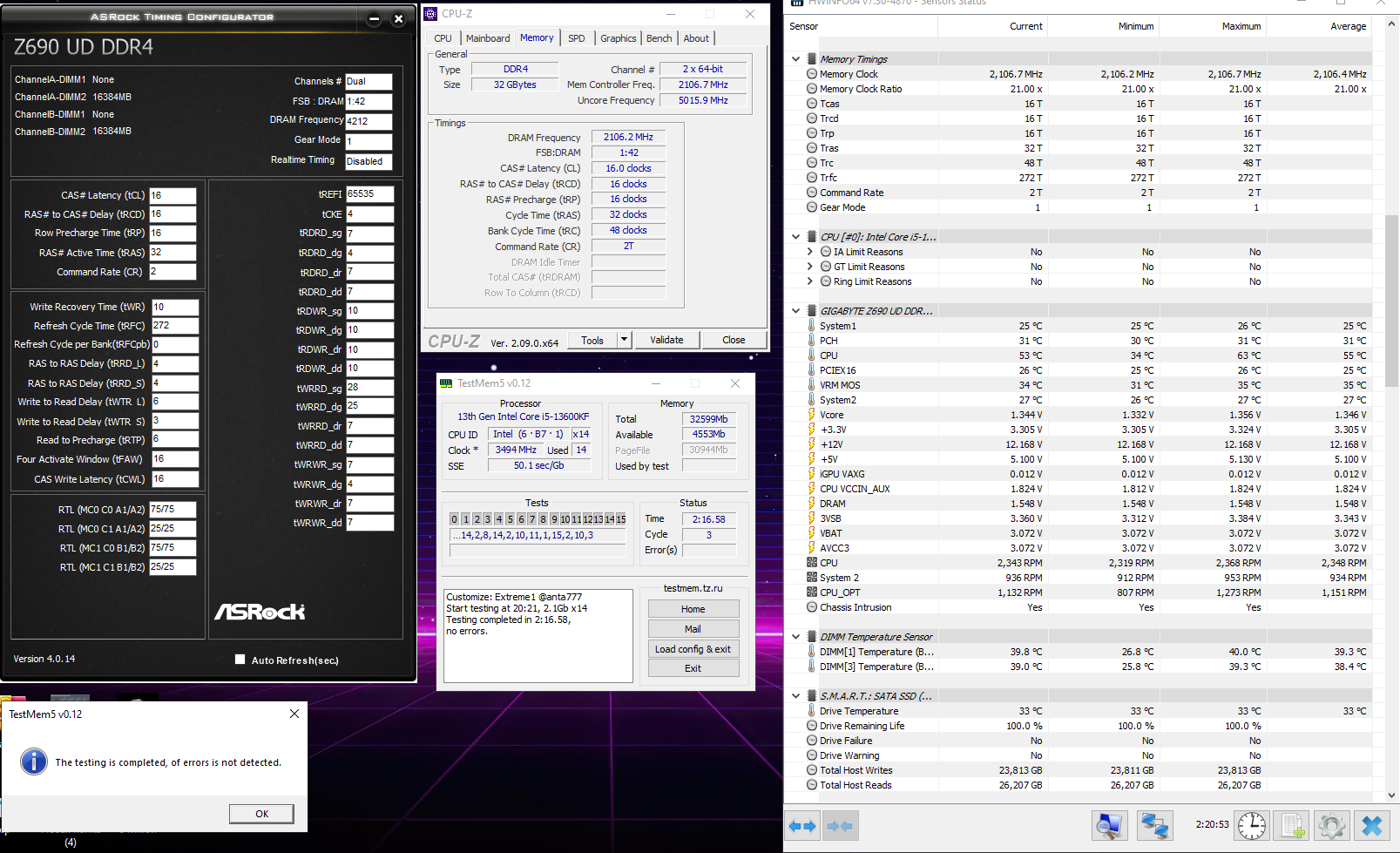Image resolution: width=1400 pixels, height=853 pixels.
Task: Click the 'Total Host Writes' sensor row label
Action: click(856, 770)
